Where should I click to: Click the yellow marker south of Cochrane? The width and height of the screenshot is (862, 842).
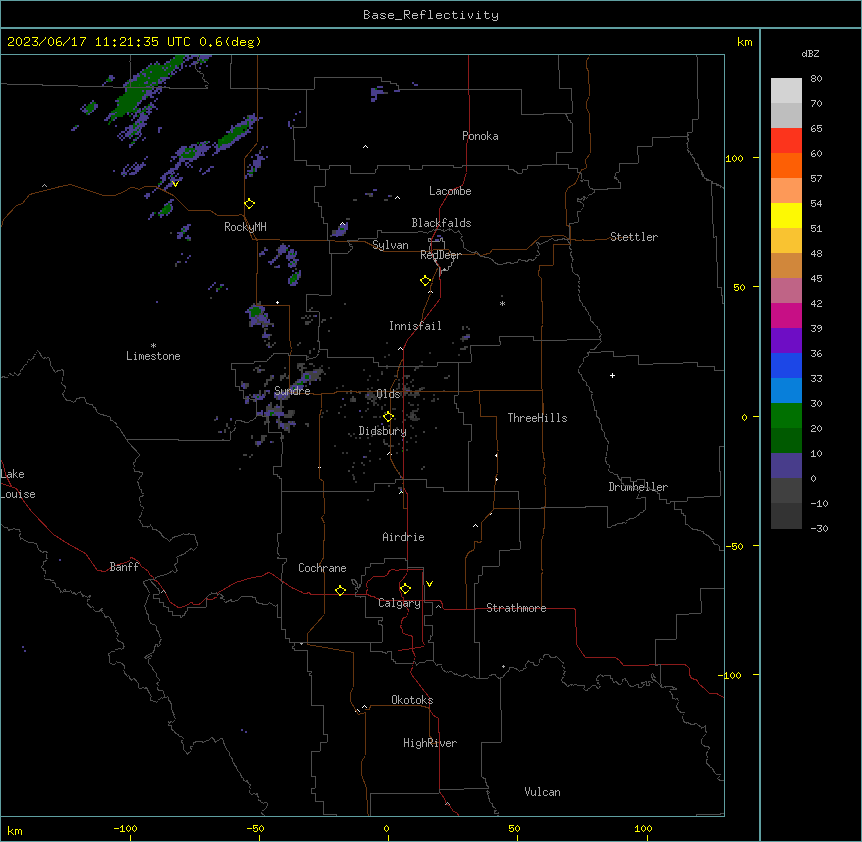(x=340, y=590)
